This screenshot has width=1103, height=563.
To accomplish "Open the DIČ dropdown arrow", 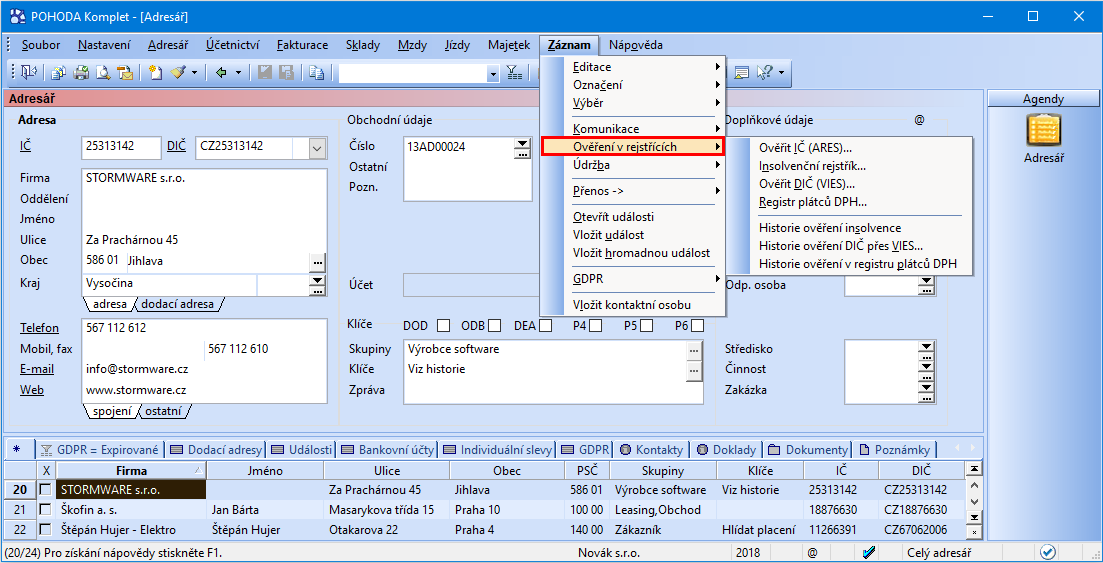I will 317,148.
